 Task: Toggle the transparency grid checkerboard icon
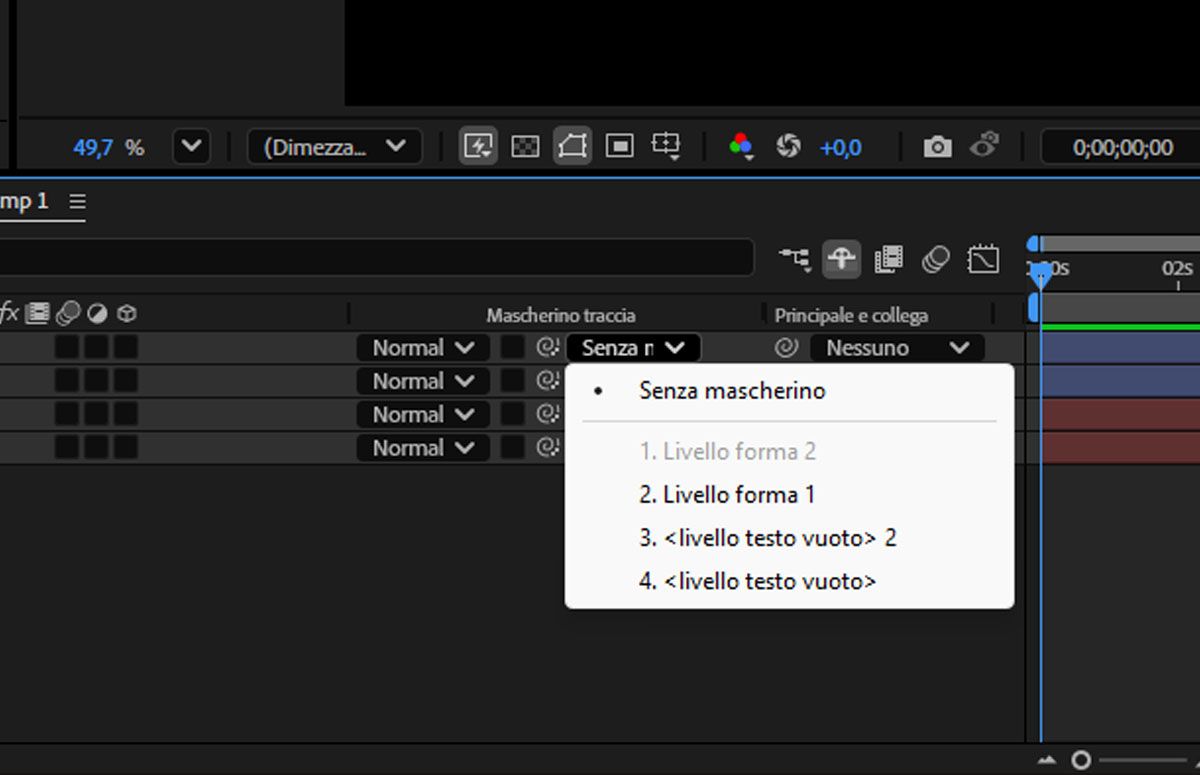point(525,147)
